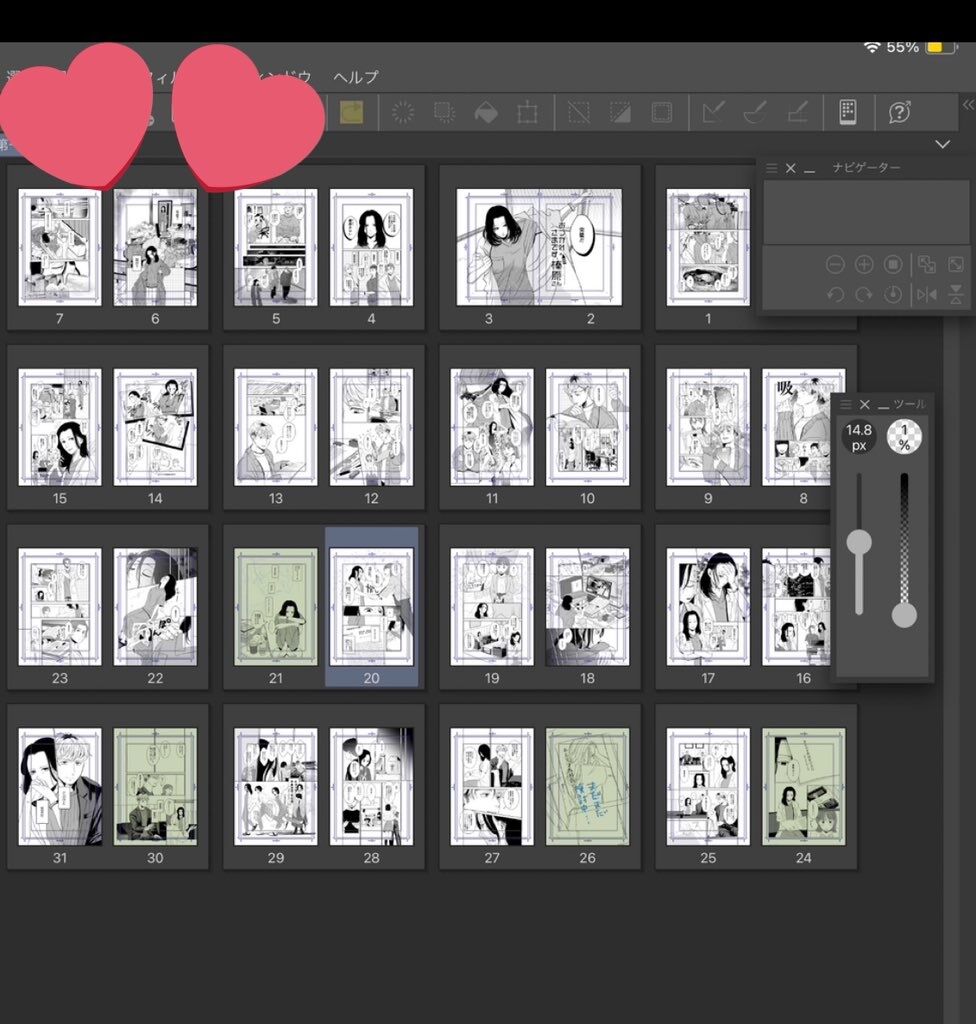Select green page 30 thumbnail
The height and width of the screenshot is (1024, 976).
(155, 786)
